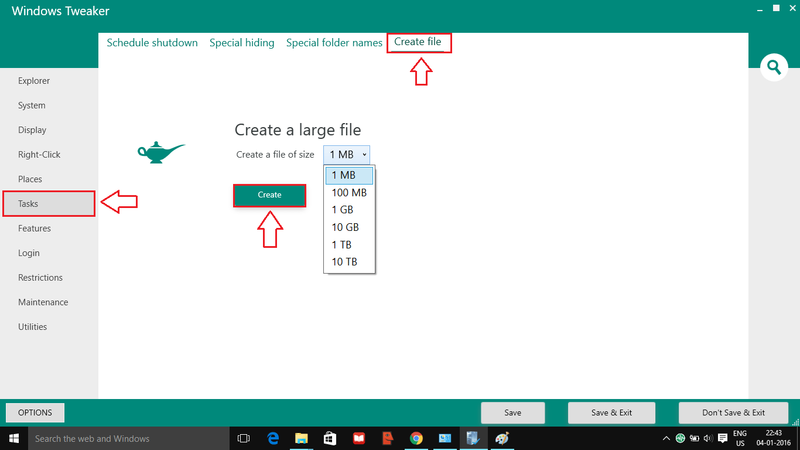Launch Google Chrome from taskbar

416,438
